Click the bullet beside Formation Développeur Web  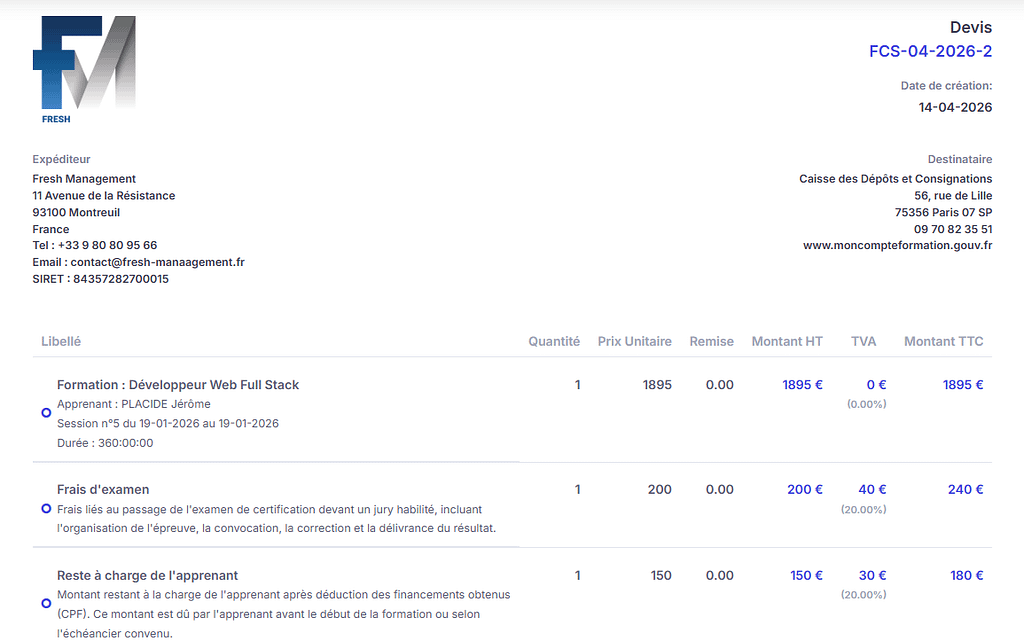coord(46,413)
